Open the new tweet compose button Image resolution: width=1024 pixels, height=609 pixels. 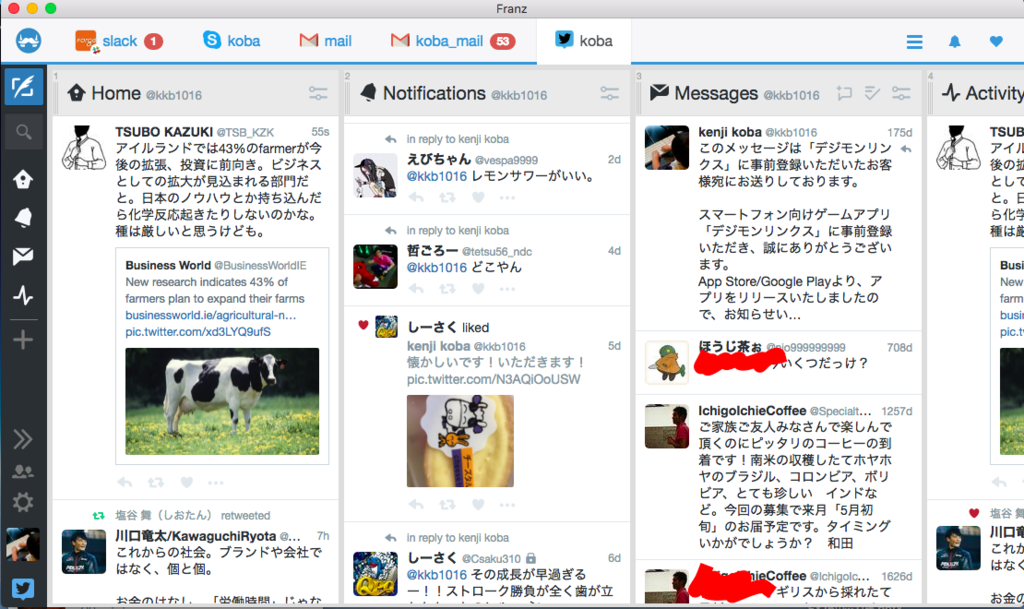pos(24,87)
